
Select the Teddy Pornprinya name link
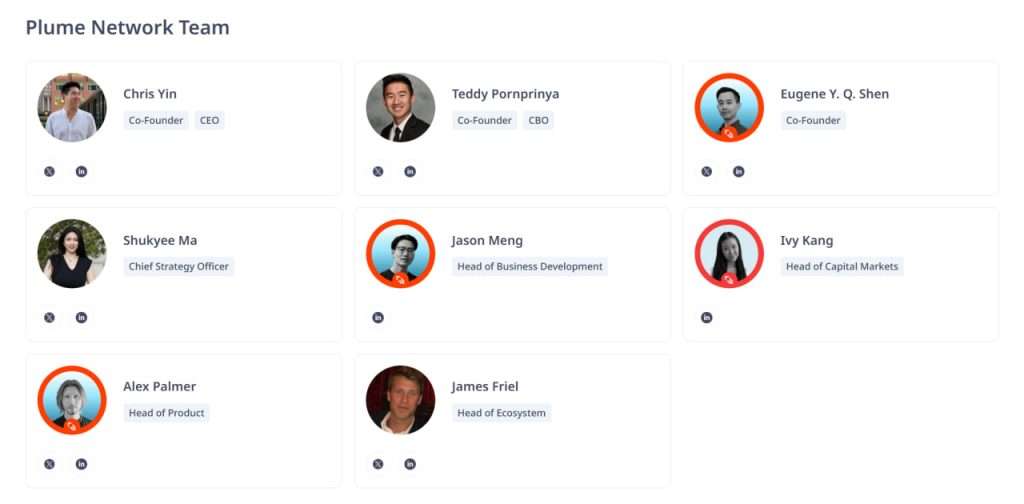click(x=505, y=94)
